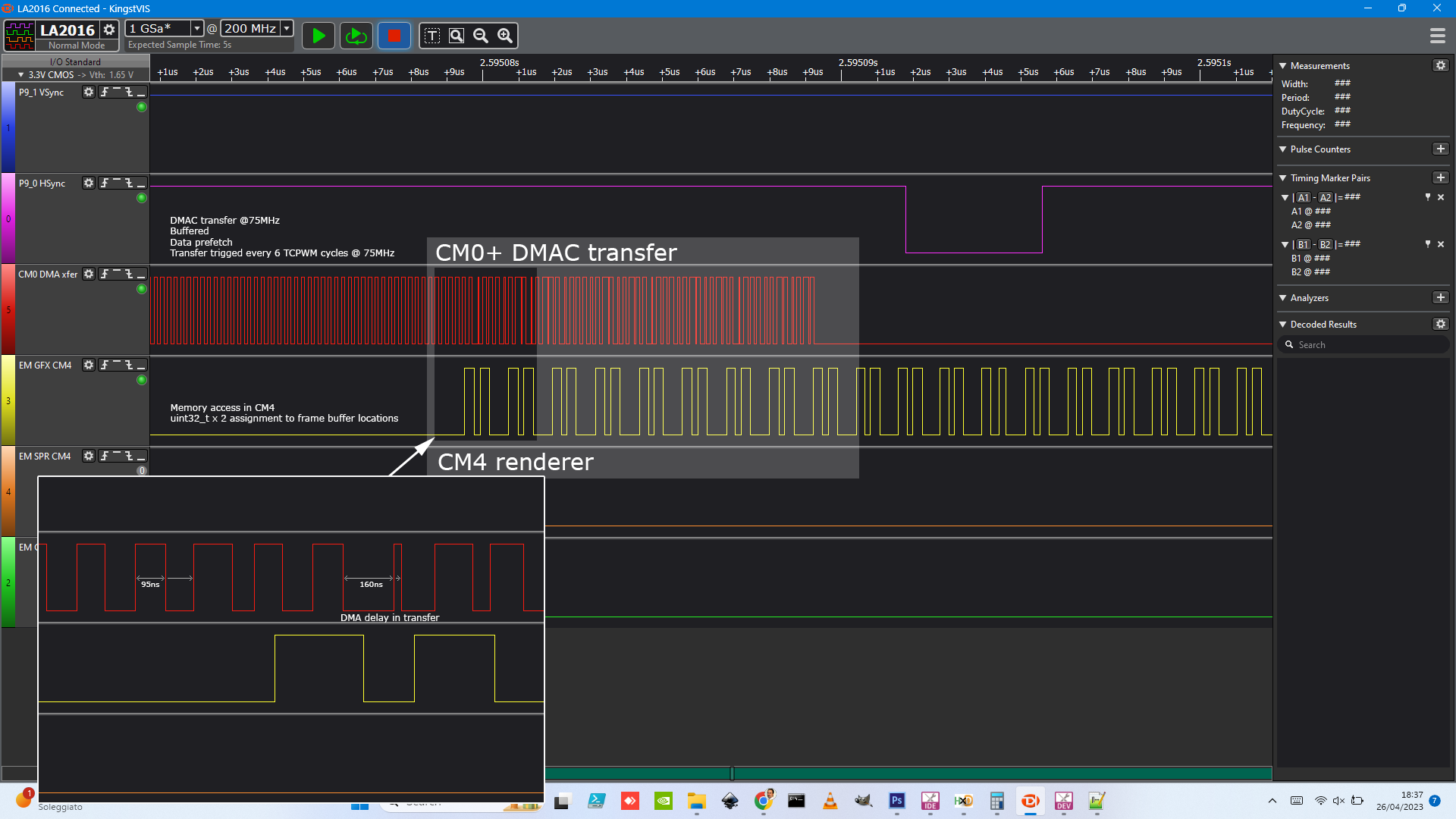
Task: Click Decoded Results search field
Action: tap(1365, 345)
